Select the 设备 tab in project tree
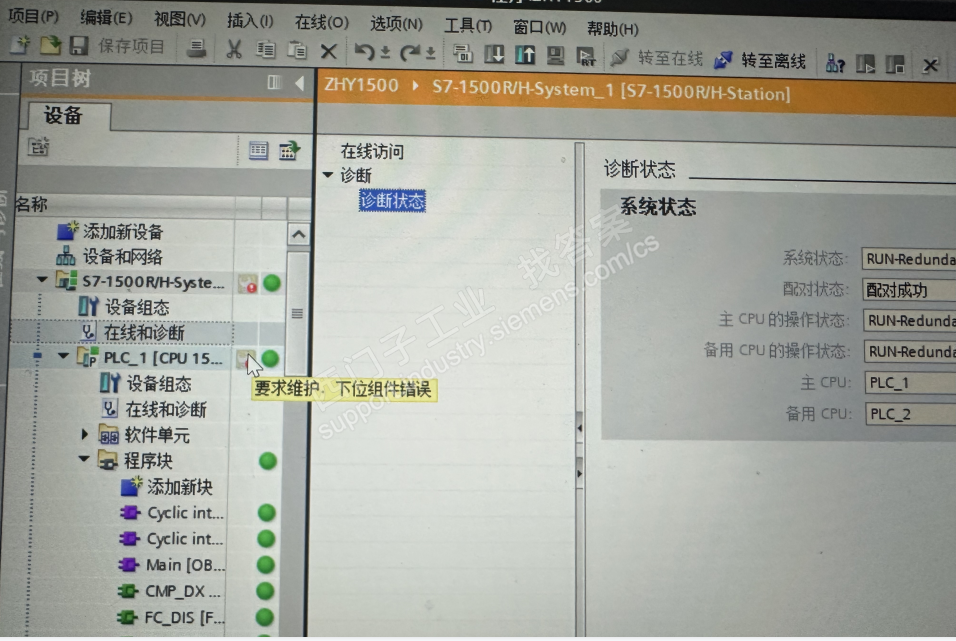The width and height of the screenshot is (956, 641). pos(65,115)
